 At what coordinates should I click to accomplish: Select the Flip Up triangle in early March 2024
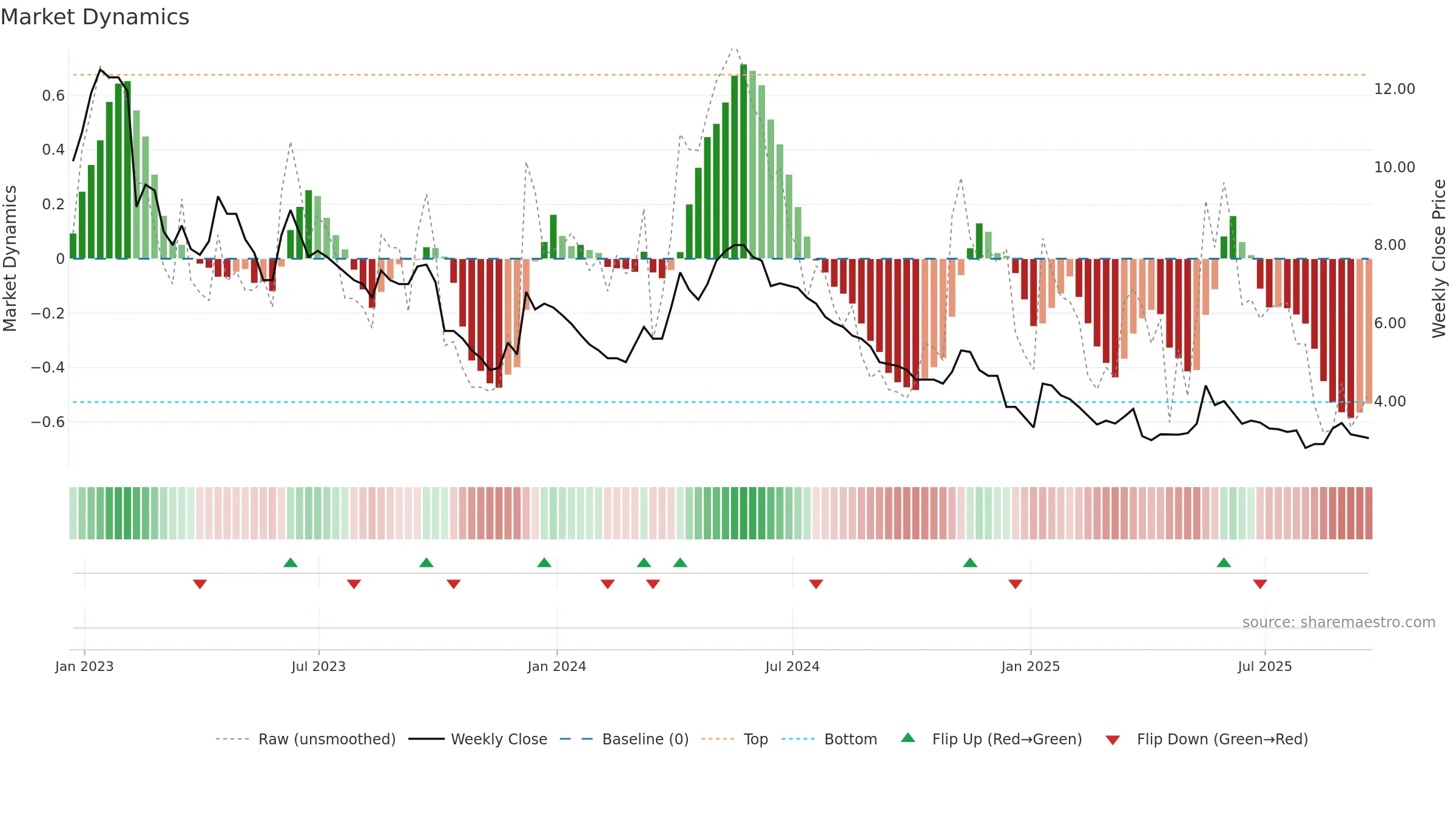(x=644, y=562)
